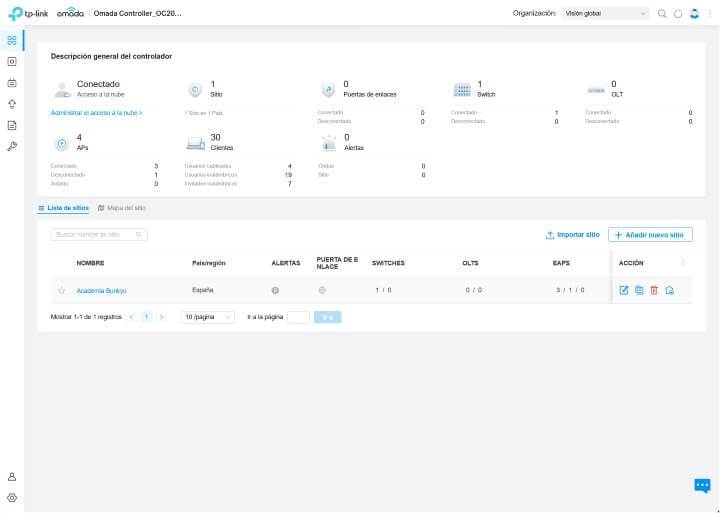
Task: Go to next page arrow
Action: pos(161,317)
